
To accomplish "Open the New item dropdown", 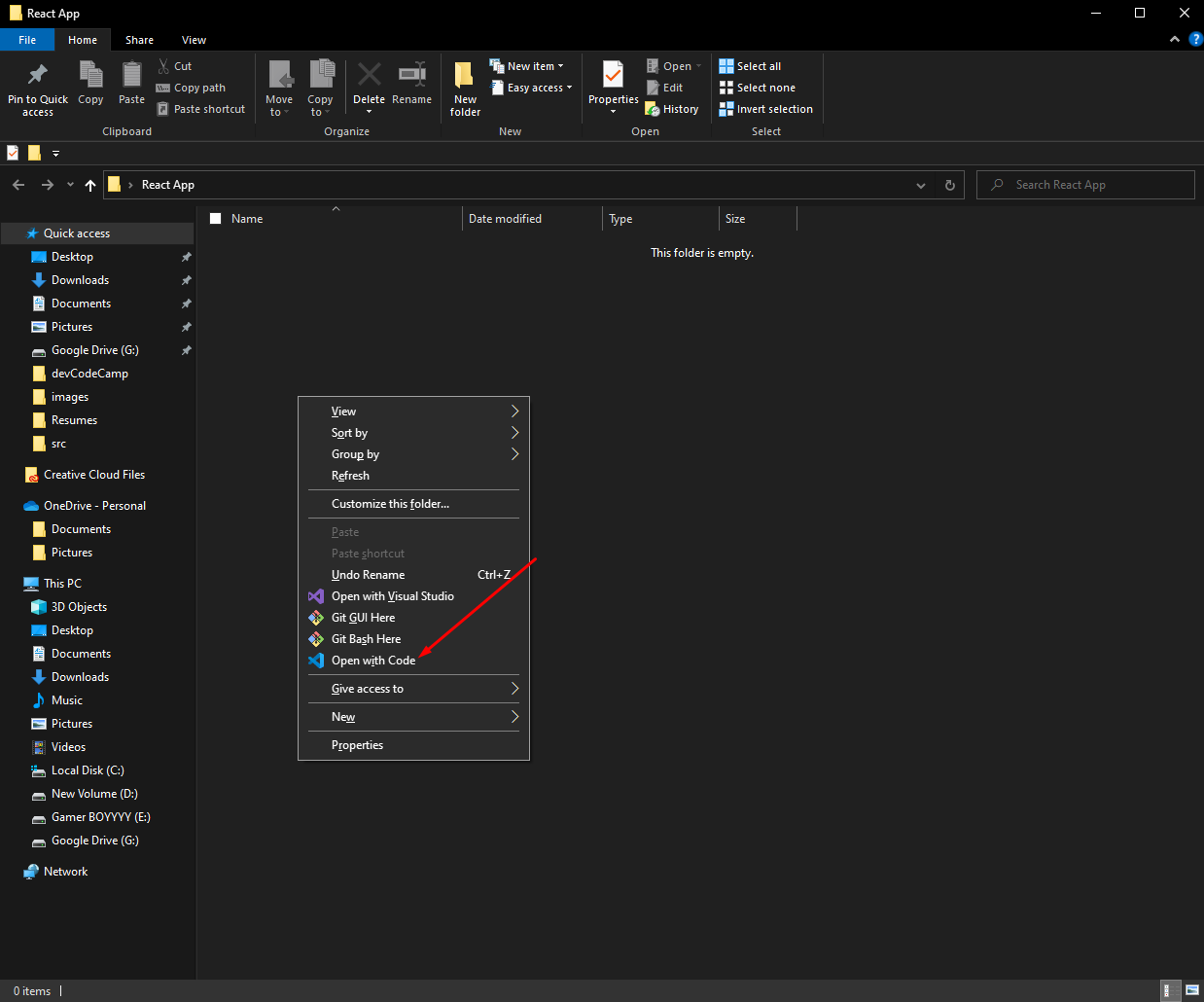I will pyautogui.click(x=528, y=65).
